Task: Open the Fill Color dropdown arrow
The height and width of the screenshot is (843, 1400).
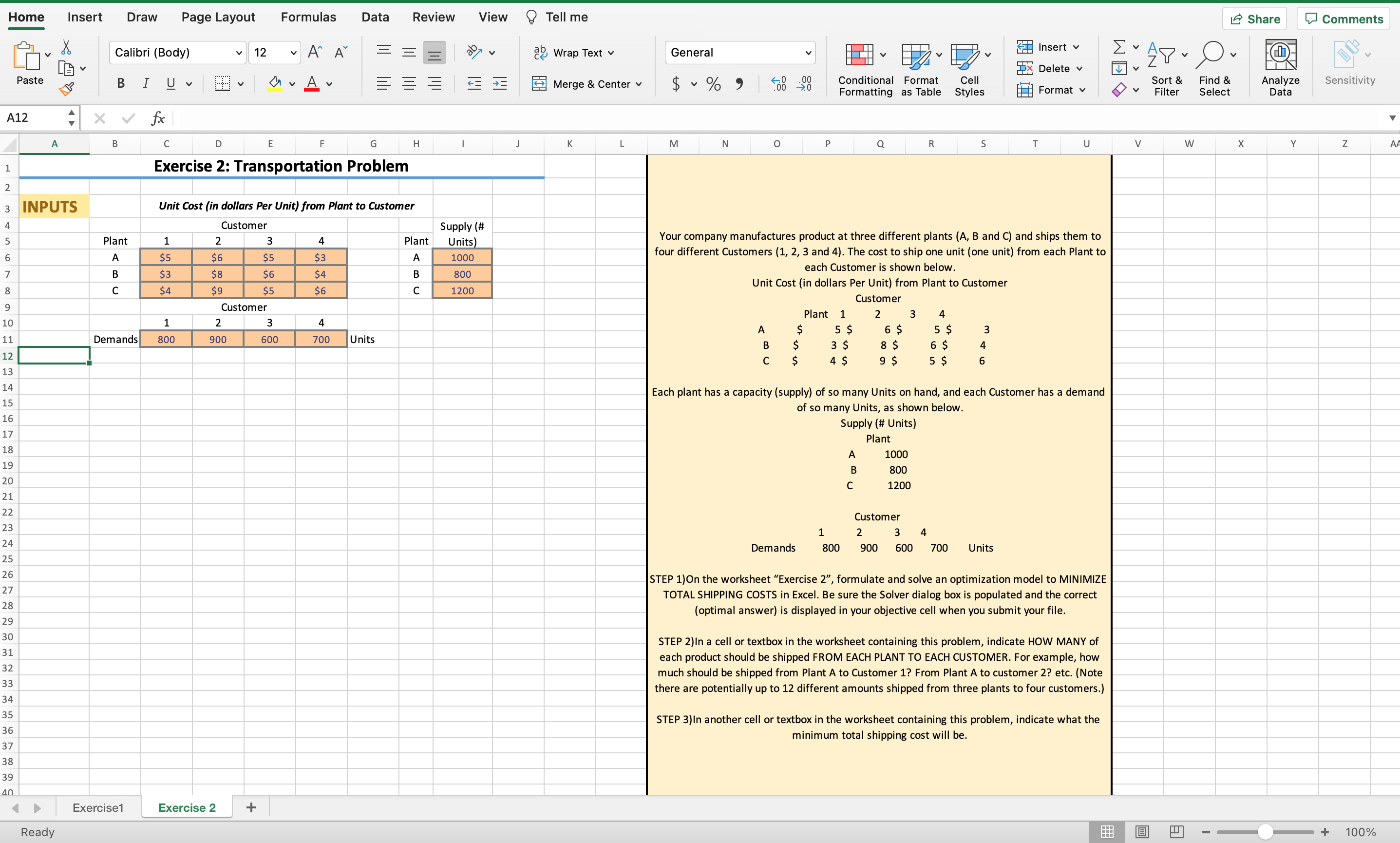Action: (292, 83)
